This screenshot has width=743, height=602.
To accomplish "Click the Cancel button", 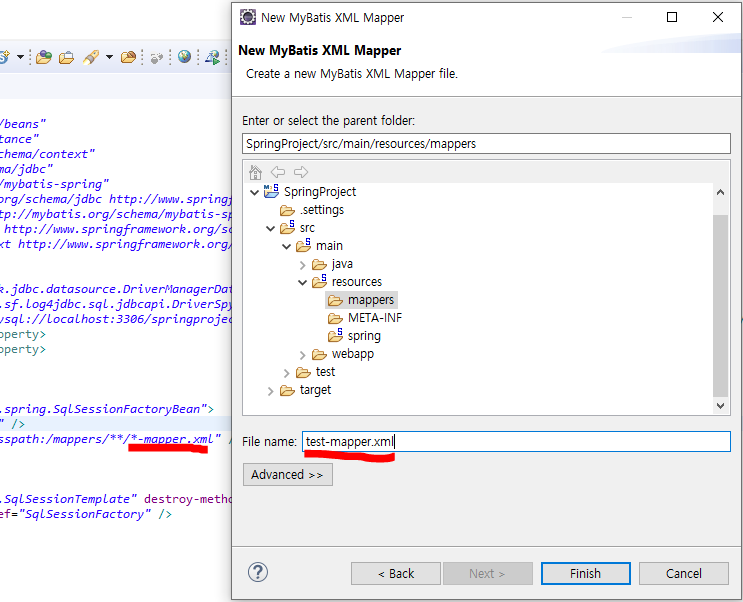I will (x=684, y=574).
